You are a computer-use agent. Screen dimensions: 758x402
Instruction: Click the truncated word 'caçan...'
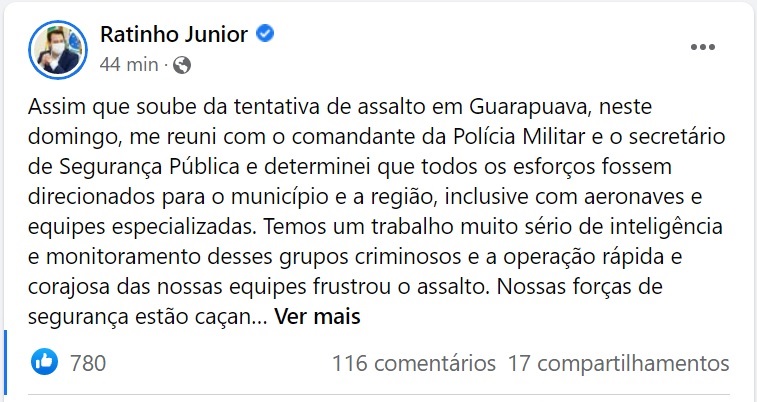tap(227, 317)
